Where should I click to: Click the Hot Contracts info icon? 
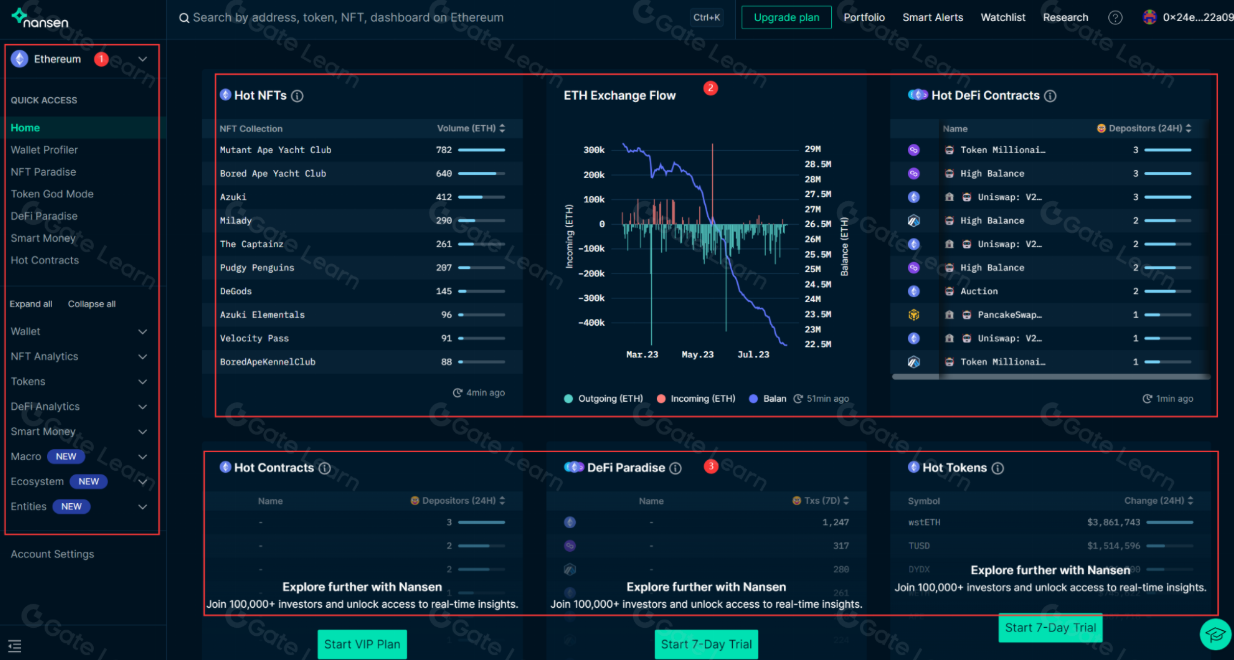[324, 468]
